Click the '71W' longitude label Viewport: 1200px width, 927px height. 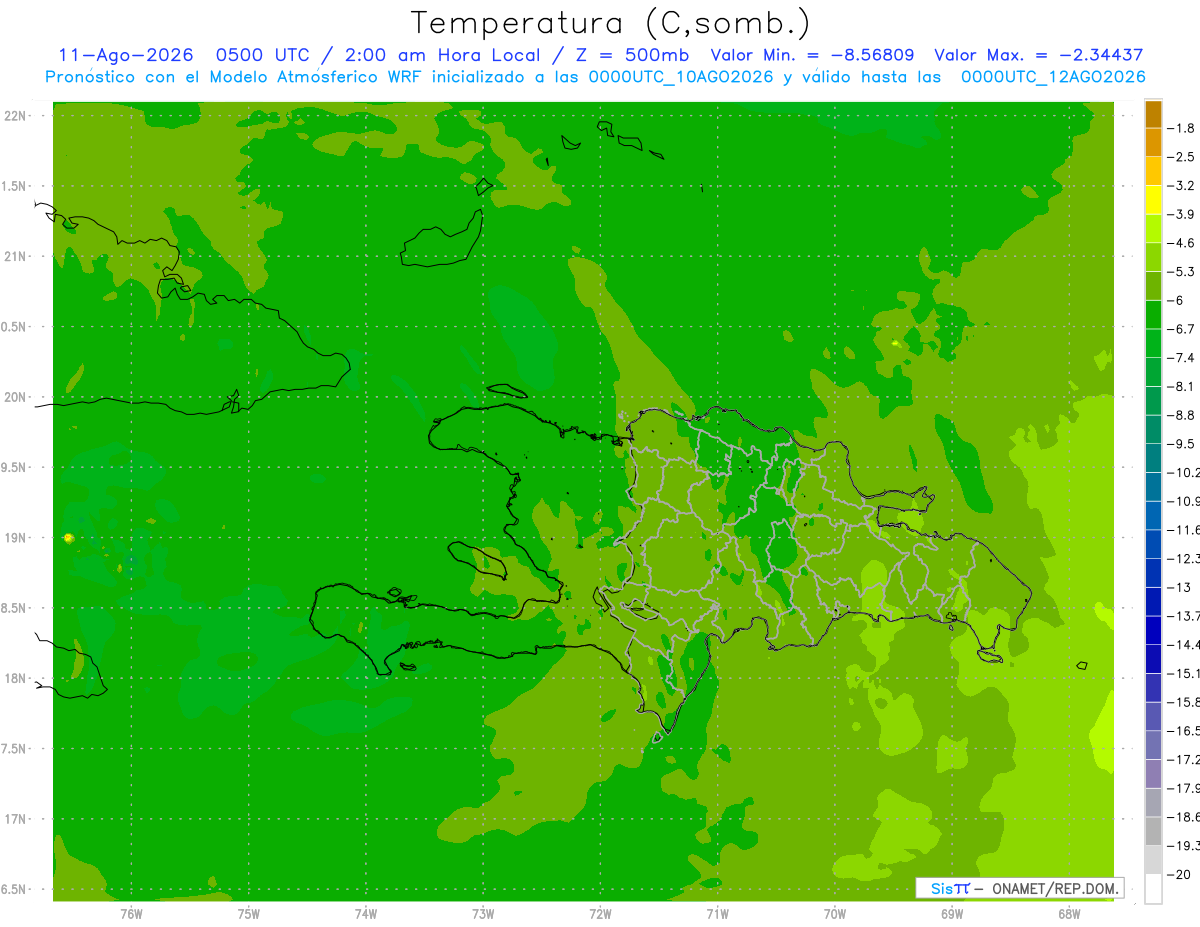tap(717, 914)
